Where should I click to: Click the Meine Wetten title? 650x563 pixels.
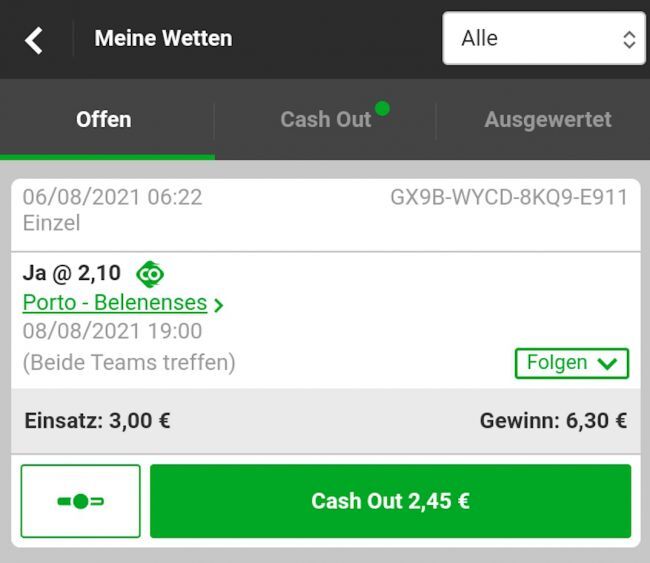click(163, 38)
